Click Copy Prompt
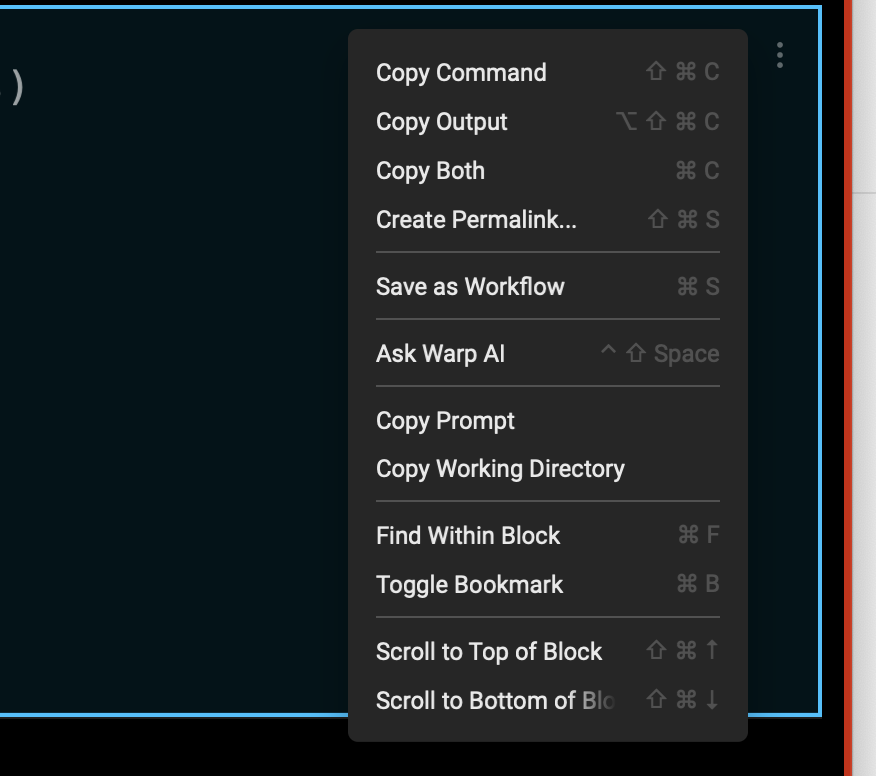 tap(444, 421)
